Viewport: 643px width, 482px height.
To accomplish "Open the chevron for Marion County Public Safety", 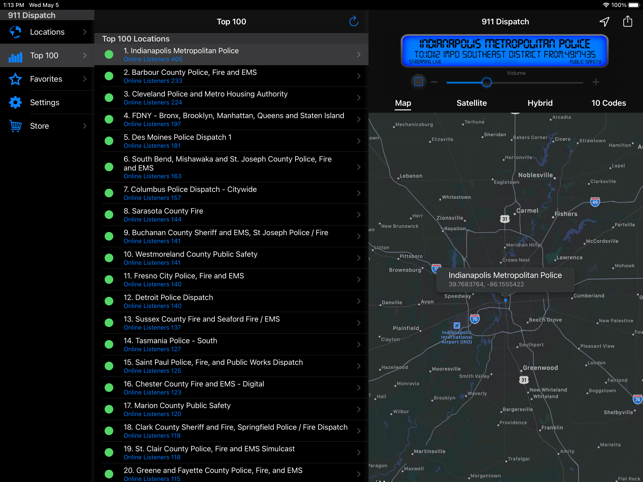I will click(359, 409).
